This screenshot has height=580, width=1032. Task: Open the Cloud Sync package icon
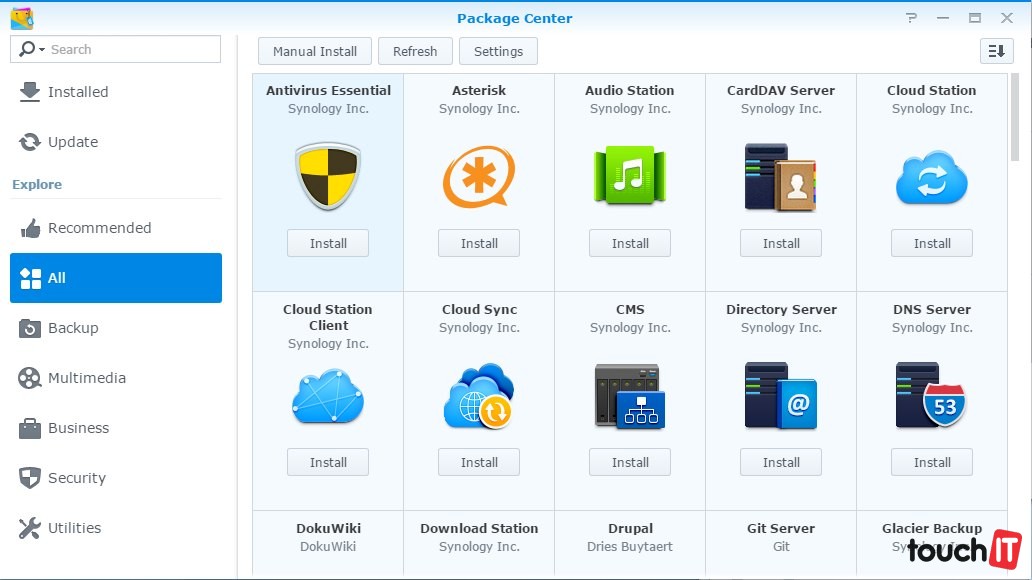[x=479, y=396]
